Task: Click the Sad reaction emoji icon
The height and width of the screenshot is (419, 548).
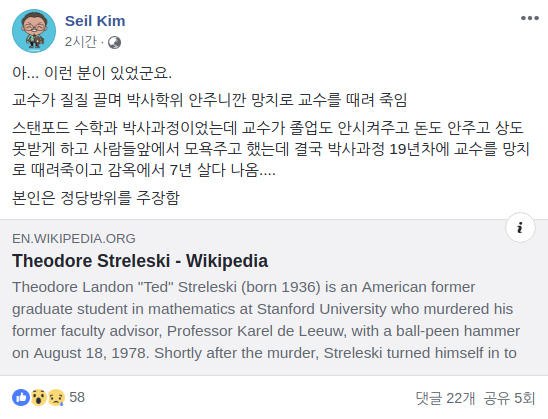Action: click(x=56, y=397)
